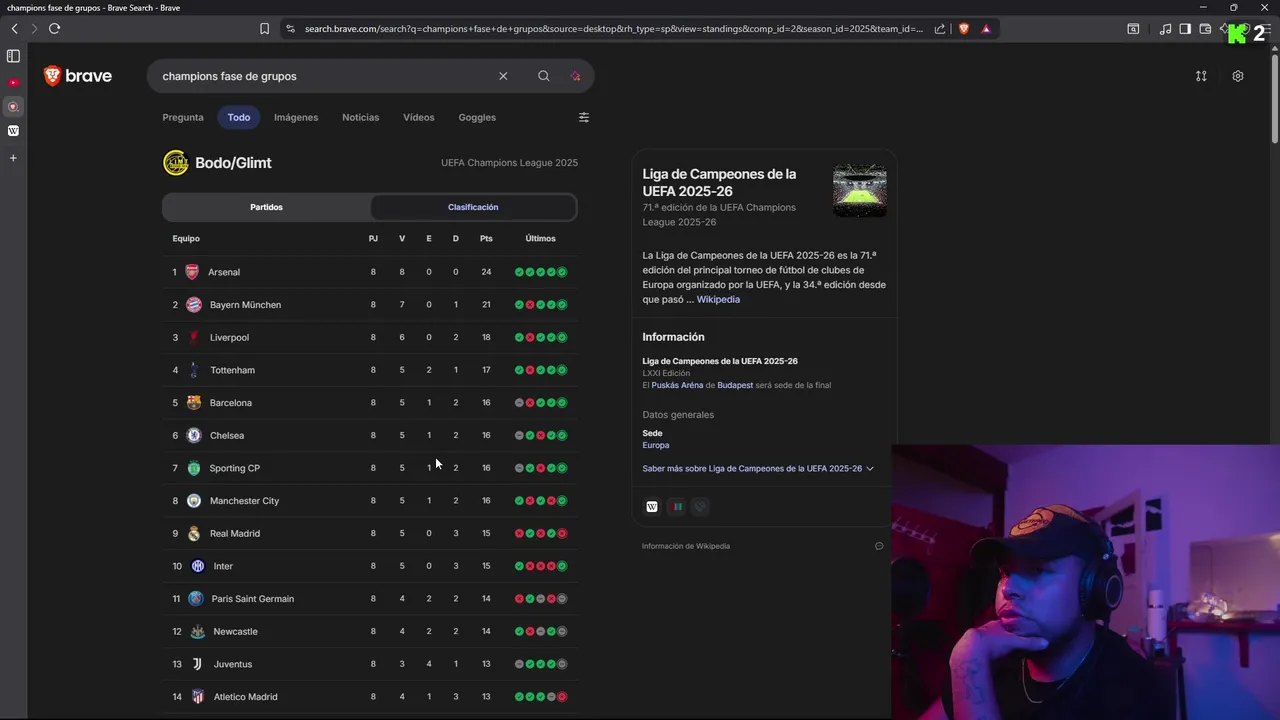Viewport: 1280px width, 720px height.
Task: Open site settings icon in address bar
Action: (x=290, y=29)
